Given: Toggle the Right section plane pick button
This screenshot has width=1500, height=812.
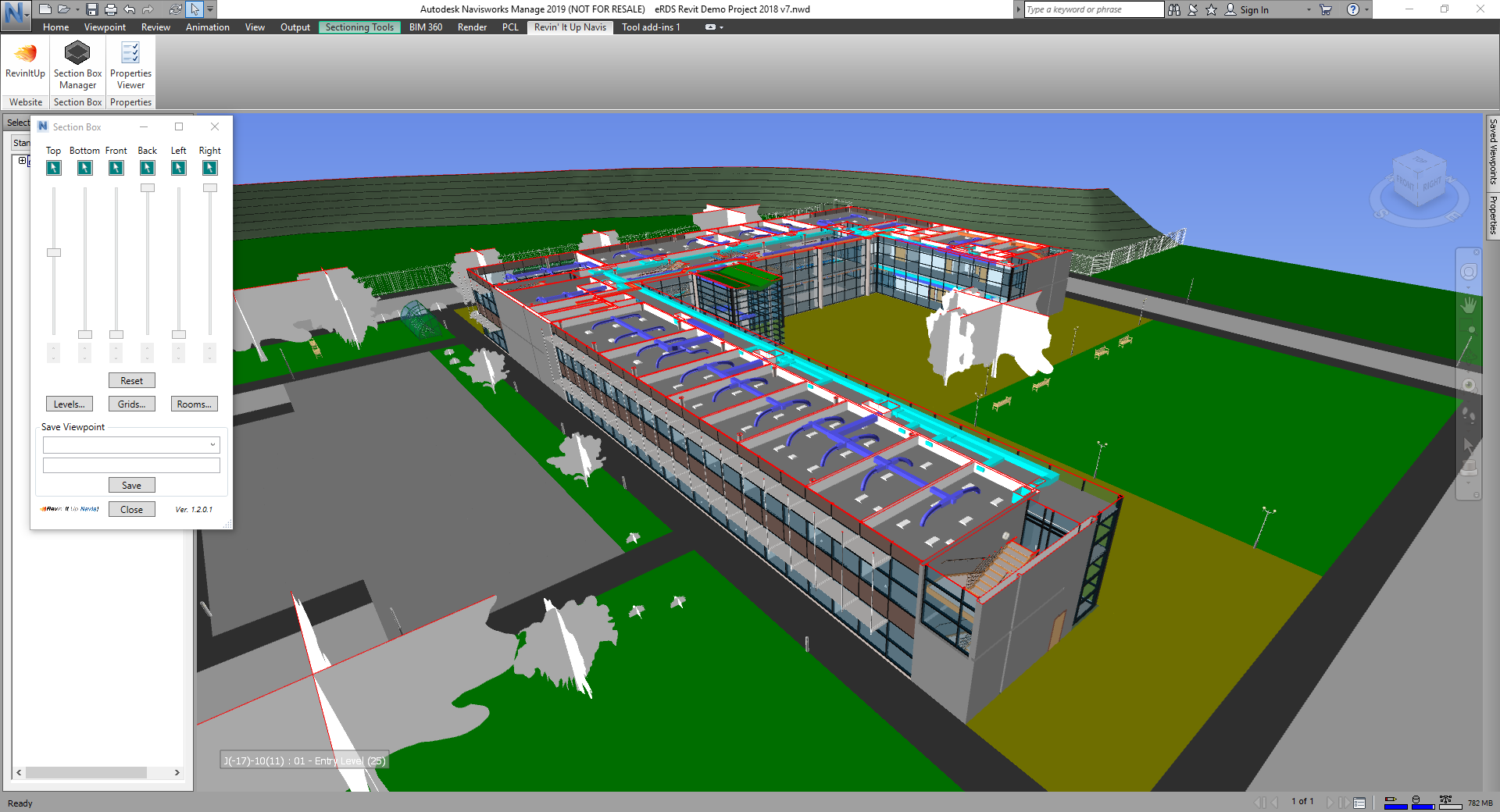Looking at the screenshot, I should tap(209, 168).
